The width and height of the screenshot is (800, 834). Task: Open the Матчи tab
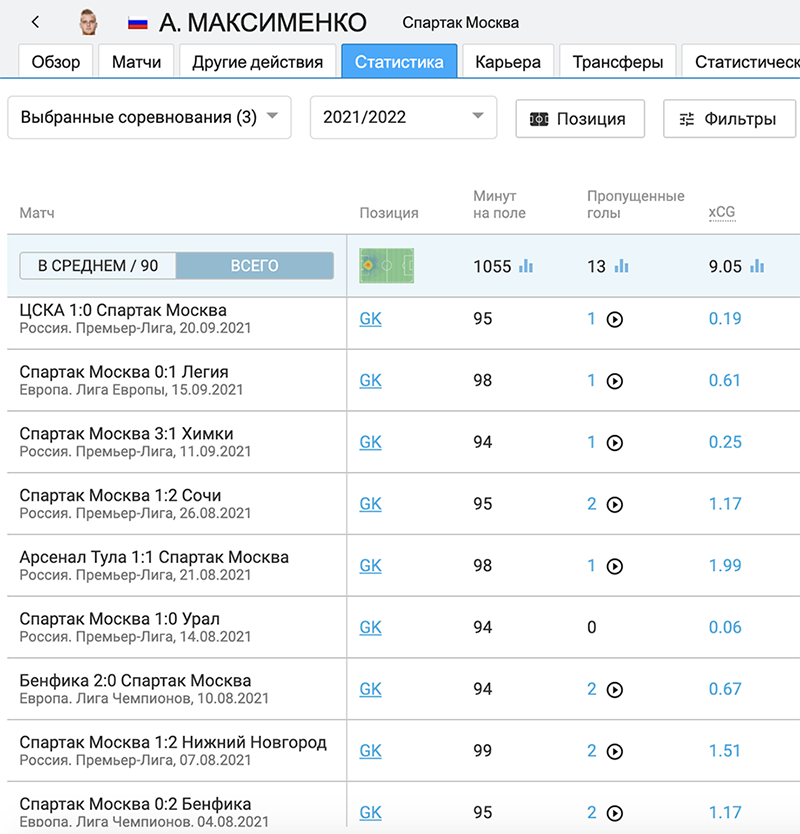point(136,62)
